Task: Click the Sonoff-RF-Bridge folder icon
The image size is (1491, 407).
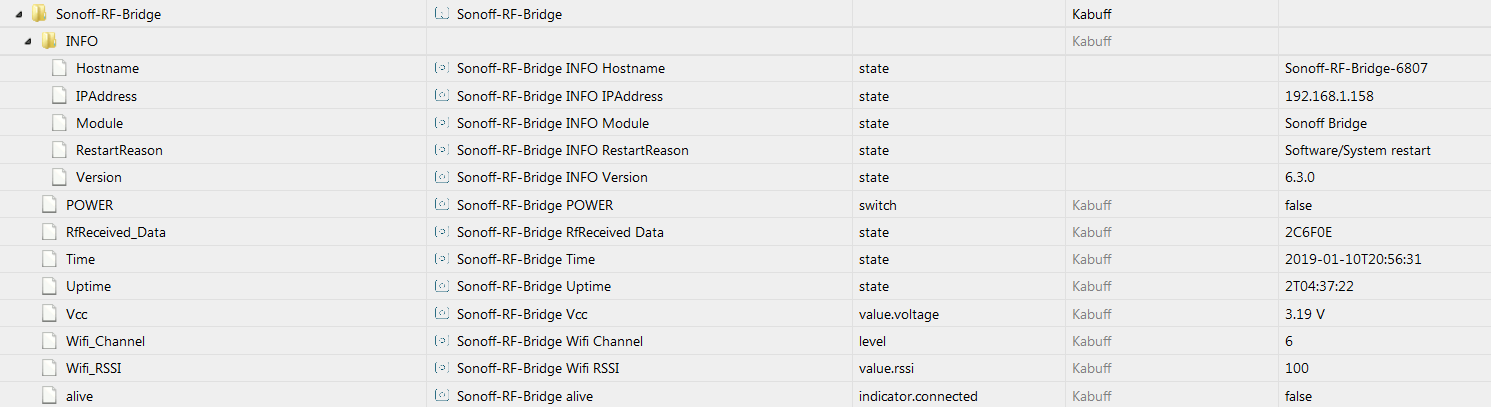Action: click(39, 14)
